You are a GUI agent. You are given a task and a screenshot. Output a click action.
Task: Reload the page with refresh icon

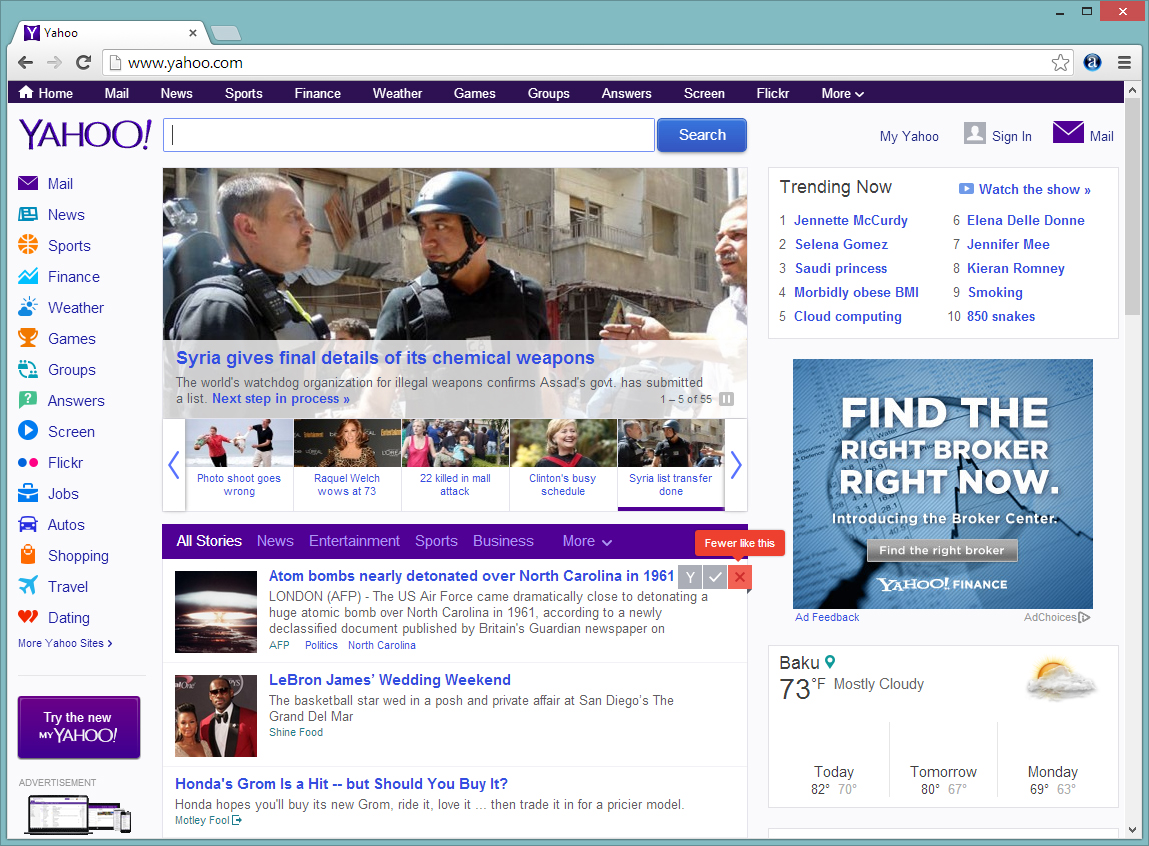click(x=84, y=63)
